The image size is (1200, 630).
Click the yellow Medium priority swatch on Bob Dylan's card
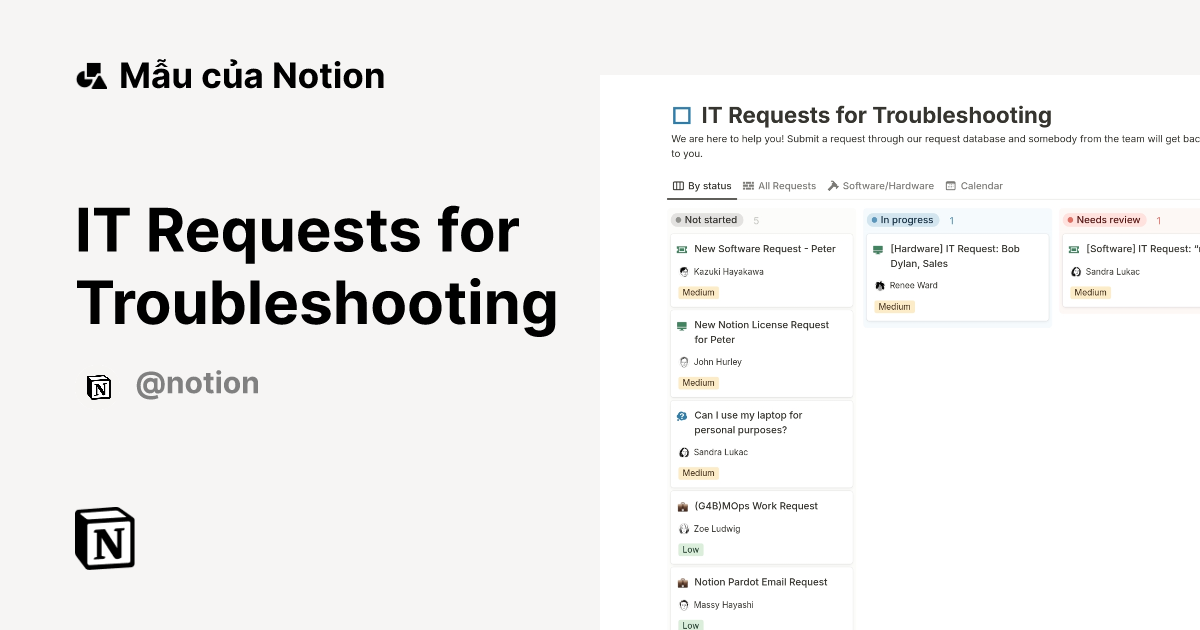click(894, 307)
